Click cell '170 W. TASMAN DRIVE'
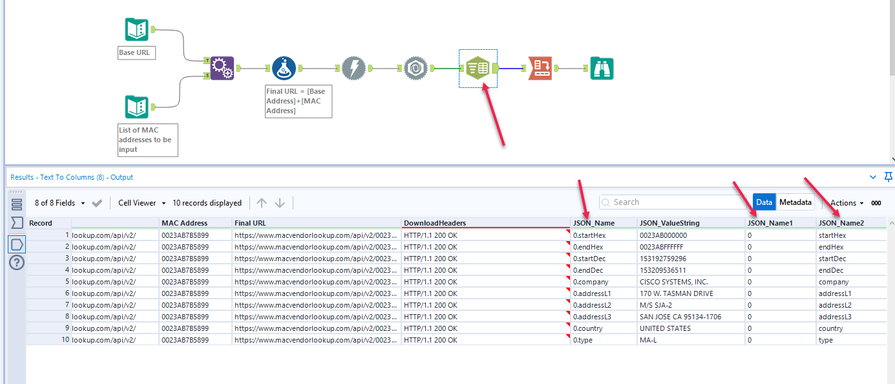Screen dimensions: 895x384 click(691, 293)
